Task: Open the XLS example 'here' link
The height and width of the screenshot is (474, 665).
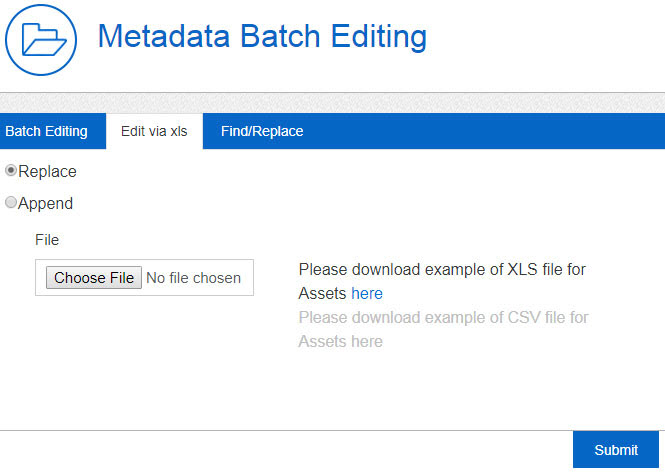Action: [x=367, y=293]
